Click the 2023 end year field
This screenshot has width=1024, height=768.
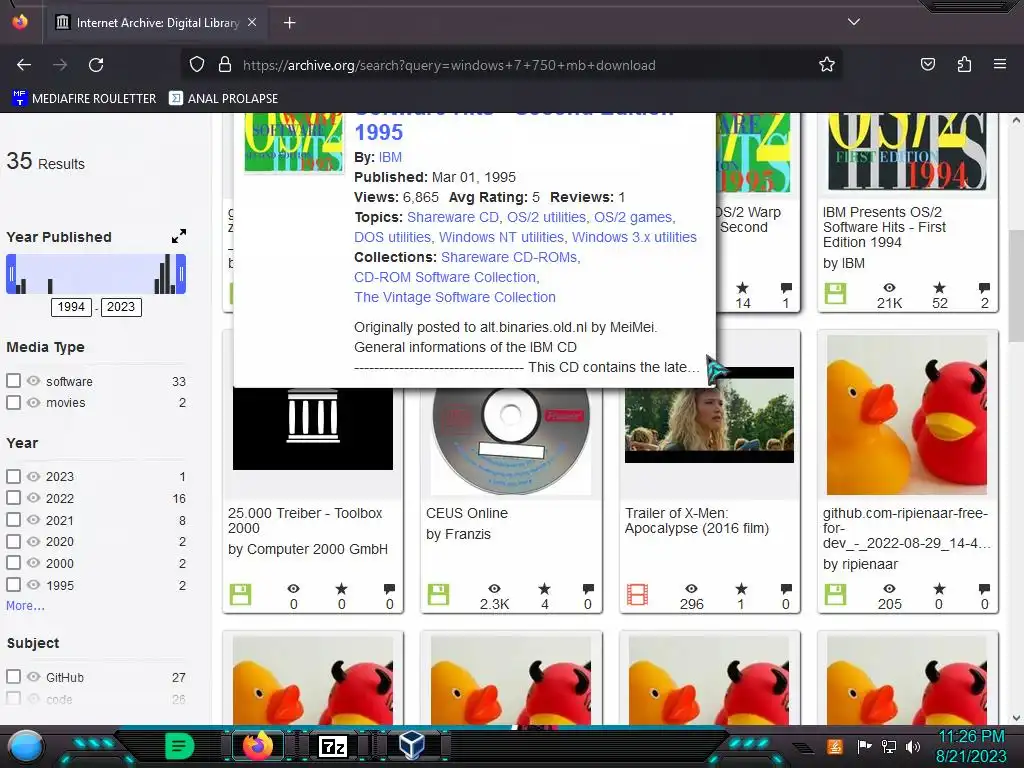pyautogui.click(x=121, y=307)
